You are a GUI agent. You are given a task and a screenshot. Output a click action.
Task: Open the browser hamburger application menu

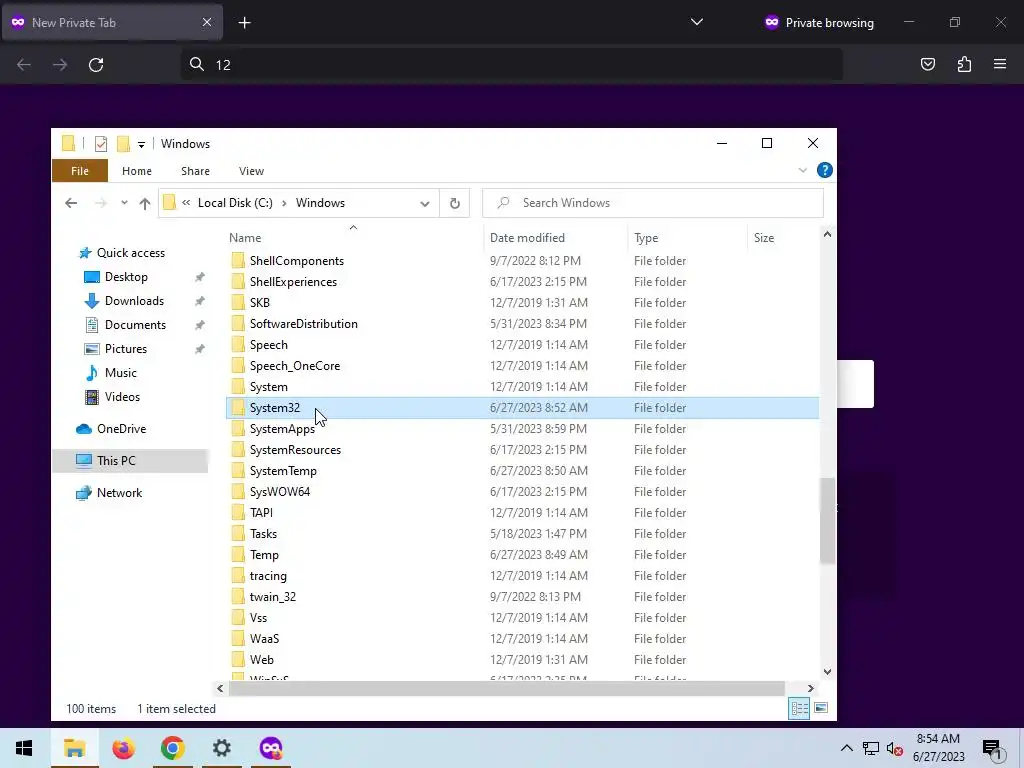click(x=999, y=64)
